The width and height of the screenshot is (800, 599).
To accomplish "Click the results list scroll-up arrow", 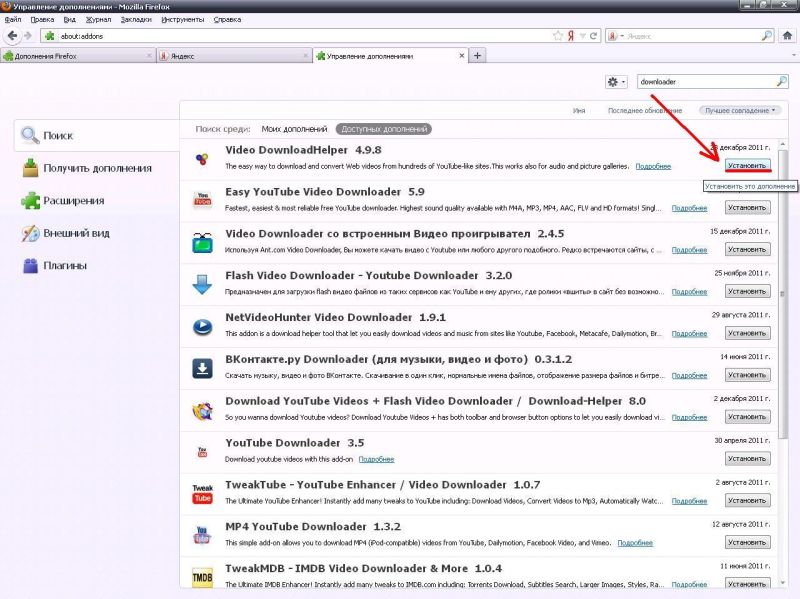I will tap(782, 145).
